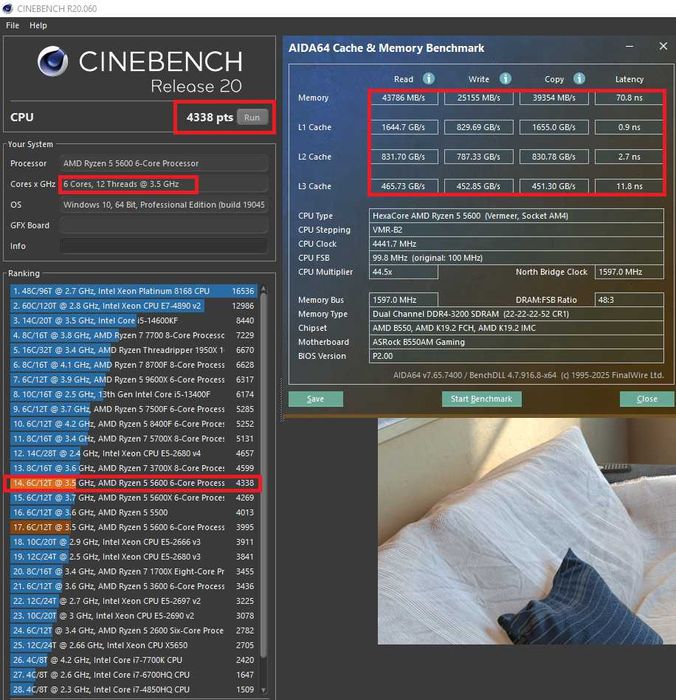Select ranking row AMD Ryzen 7 5700X
The width and height of the screenshot is (676, 700).
click(x=133, y=438)
